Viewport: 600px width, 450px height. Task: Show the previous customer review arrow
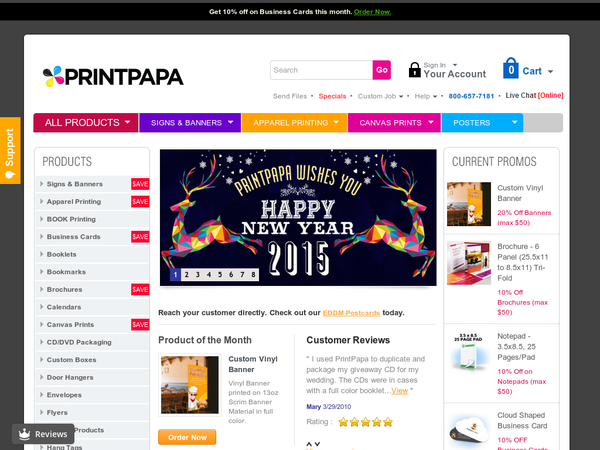[x=309, y=444]
